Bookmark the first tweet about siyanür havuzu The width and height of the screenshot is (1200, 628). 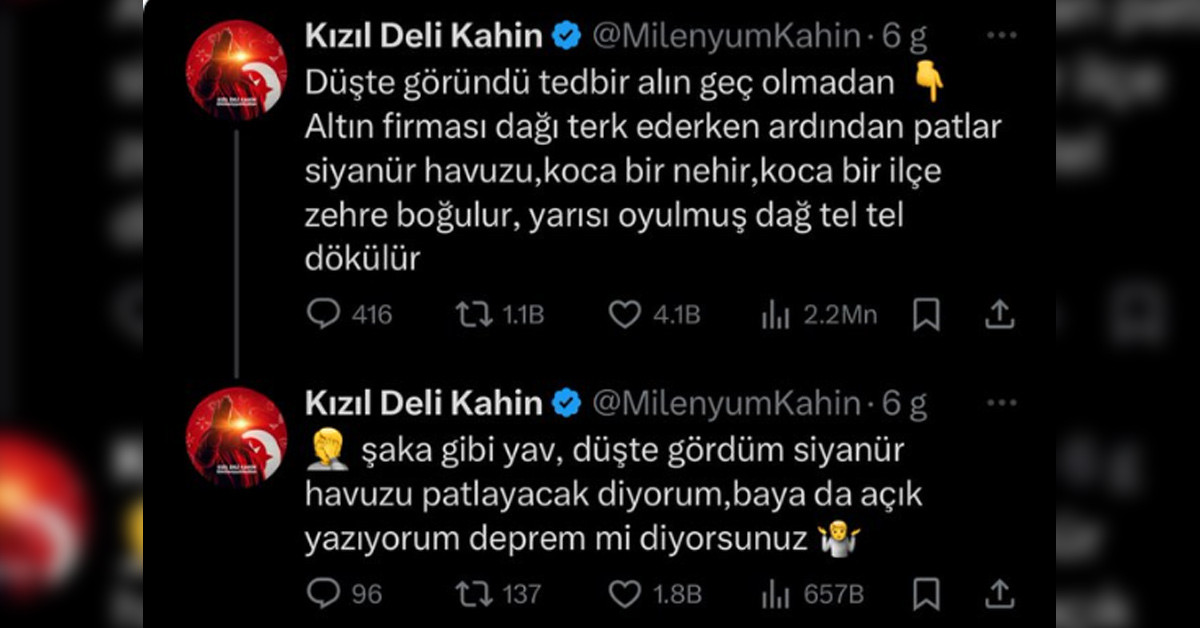pyautogui.click(x=927, y=315)
